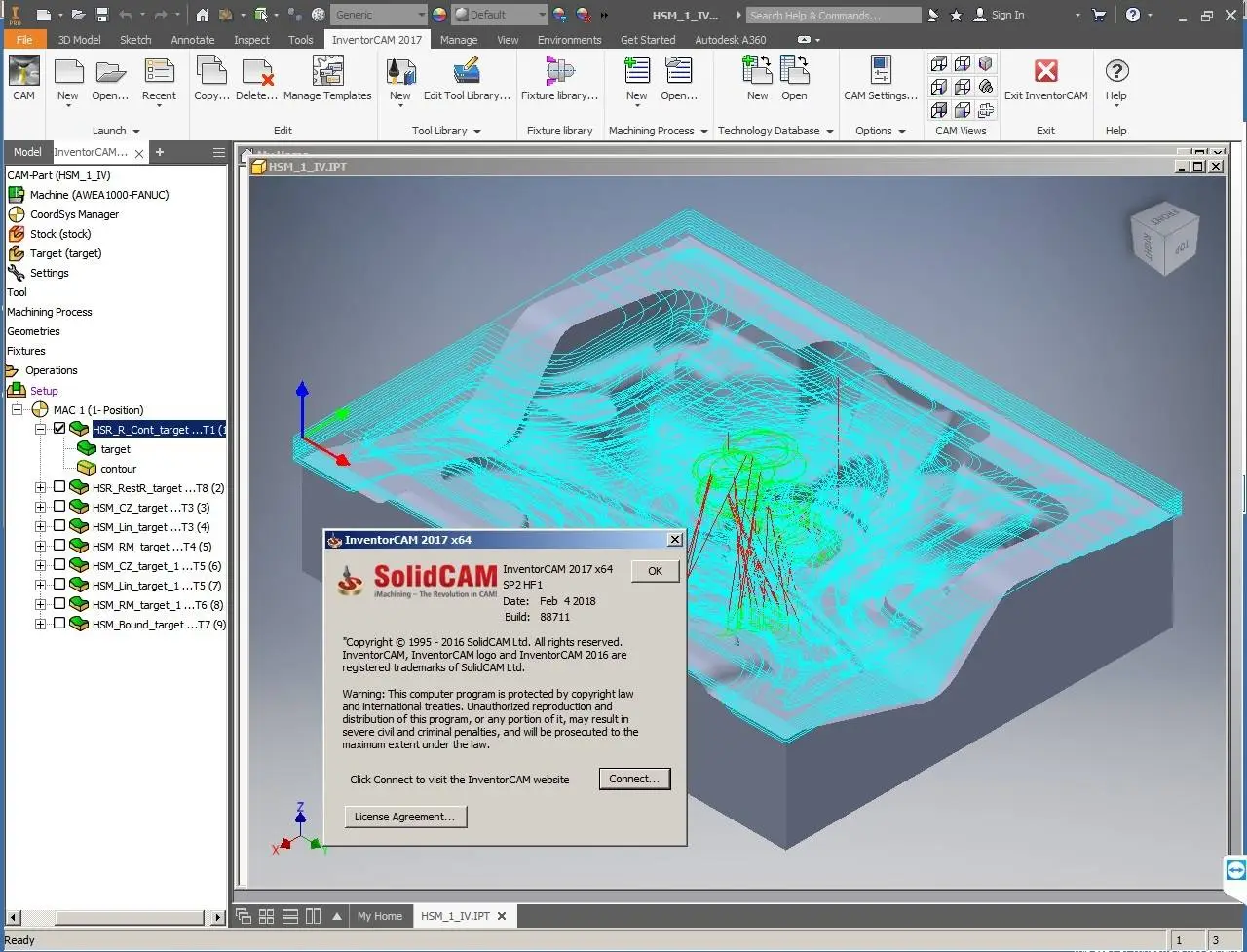Click OK in the InventorCAM about dialog

tap(655, 571)
